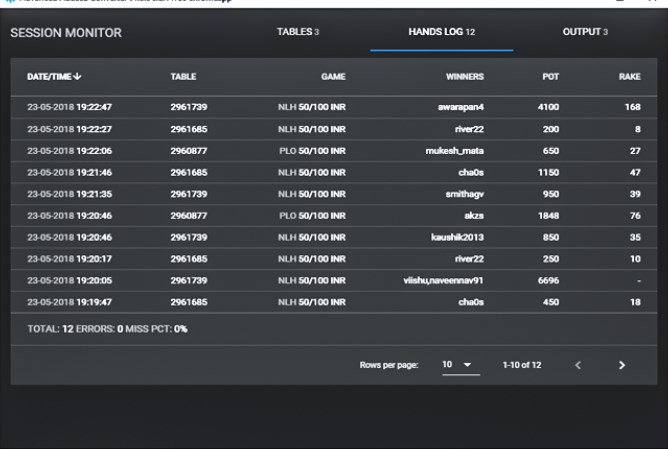This screenshot has width=668, height=449.
Task: Sort by the Game column header
Action: coord(333,77)
